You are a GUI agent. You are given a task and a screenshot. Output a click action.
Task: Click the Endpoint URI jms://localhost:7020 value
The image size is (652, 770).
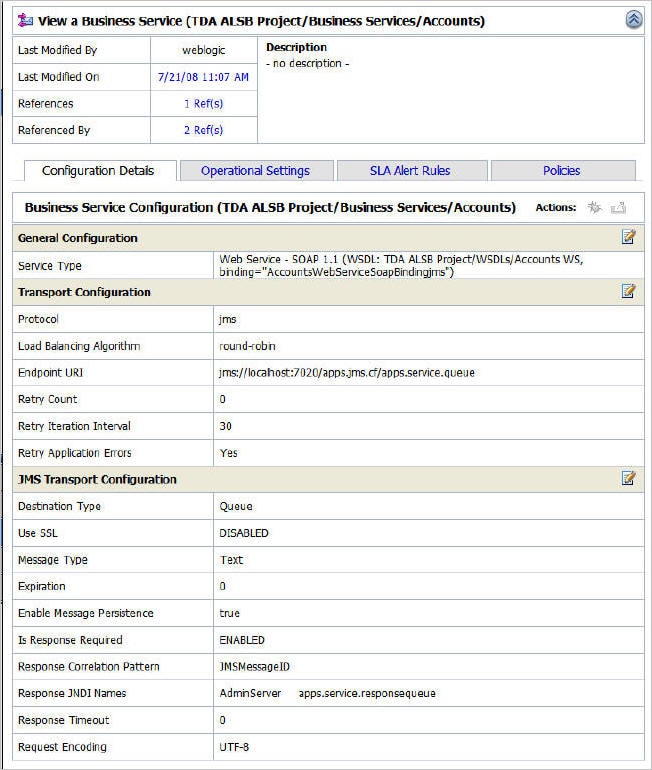[x=347, y=373]
